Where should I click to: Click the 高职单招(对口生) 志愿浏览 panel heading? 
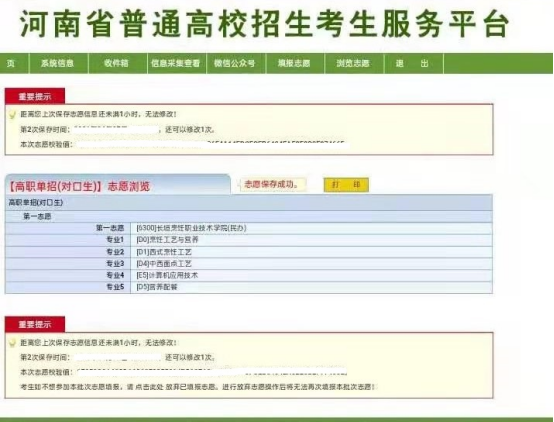coord(79,186)
